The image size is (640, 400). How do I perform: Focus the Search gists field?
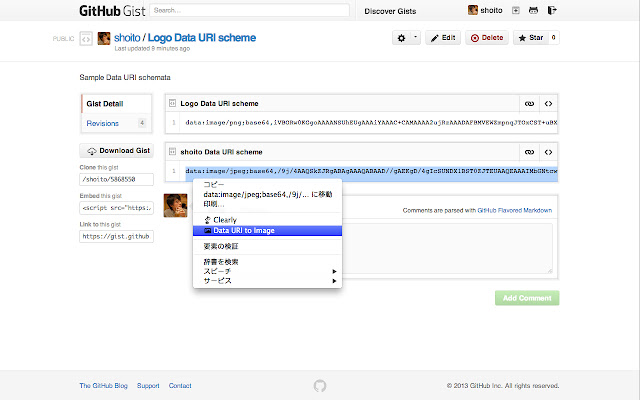[x=249, y=10]
